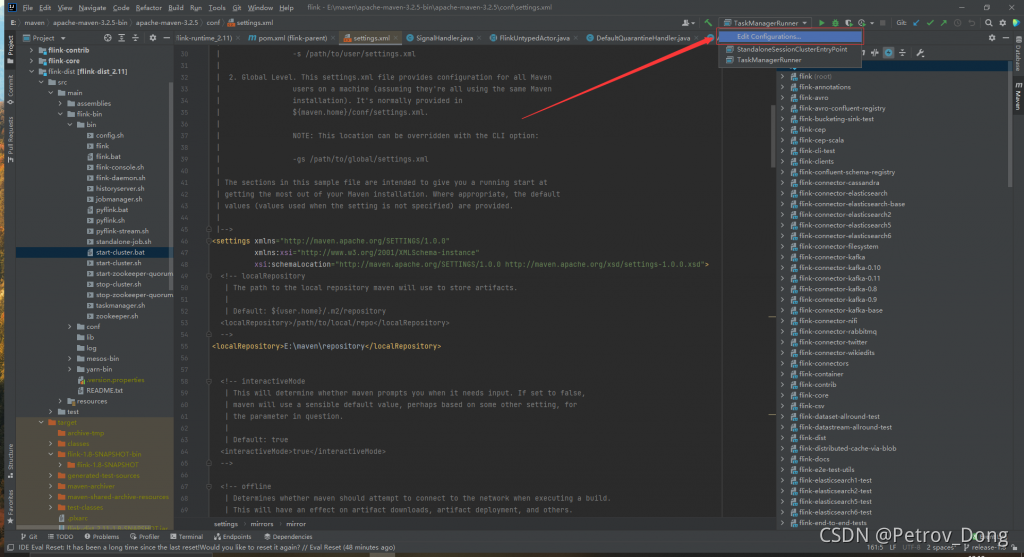Start debugging with the green bug icon
This screenshot has height=557, width=1024.
(835, 23)
